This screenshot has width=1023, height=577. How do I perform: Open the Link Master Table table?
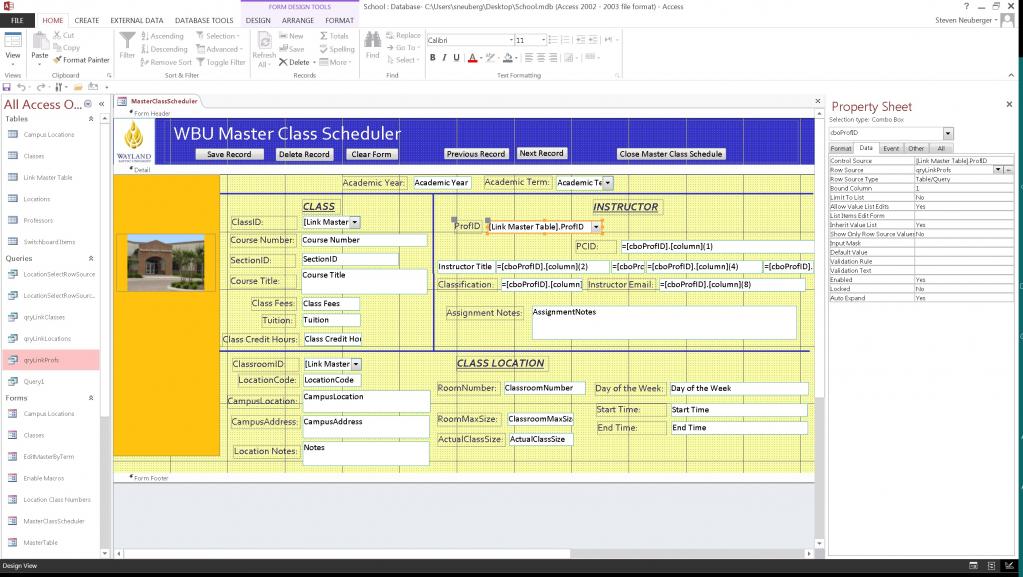click(48, 178)
